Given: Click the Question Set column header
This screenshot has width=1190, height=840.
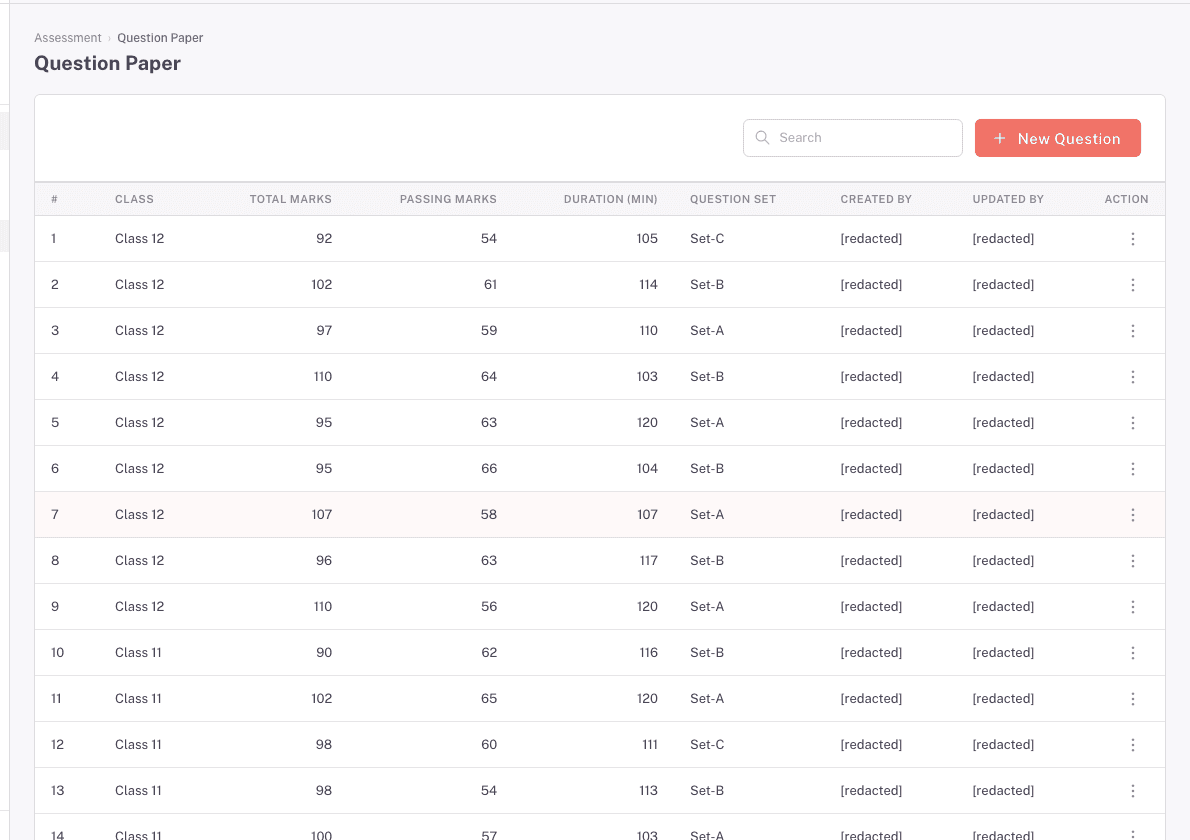Looking at the screenshot, I should tap(732, 199).
